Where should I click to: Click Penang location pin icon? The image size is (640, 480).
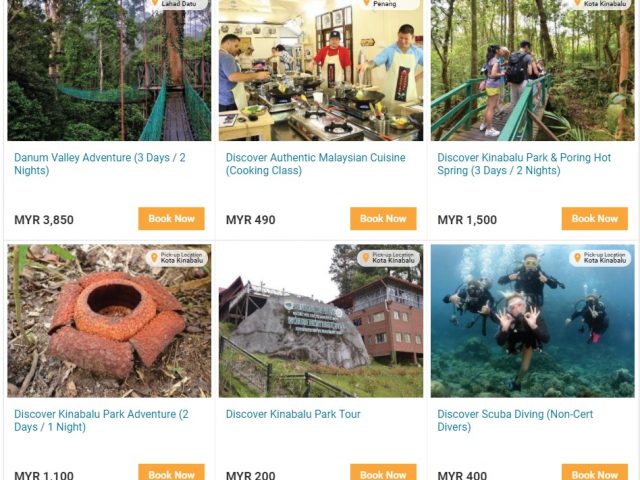pyautogui.click(x=366, y=3)
